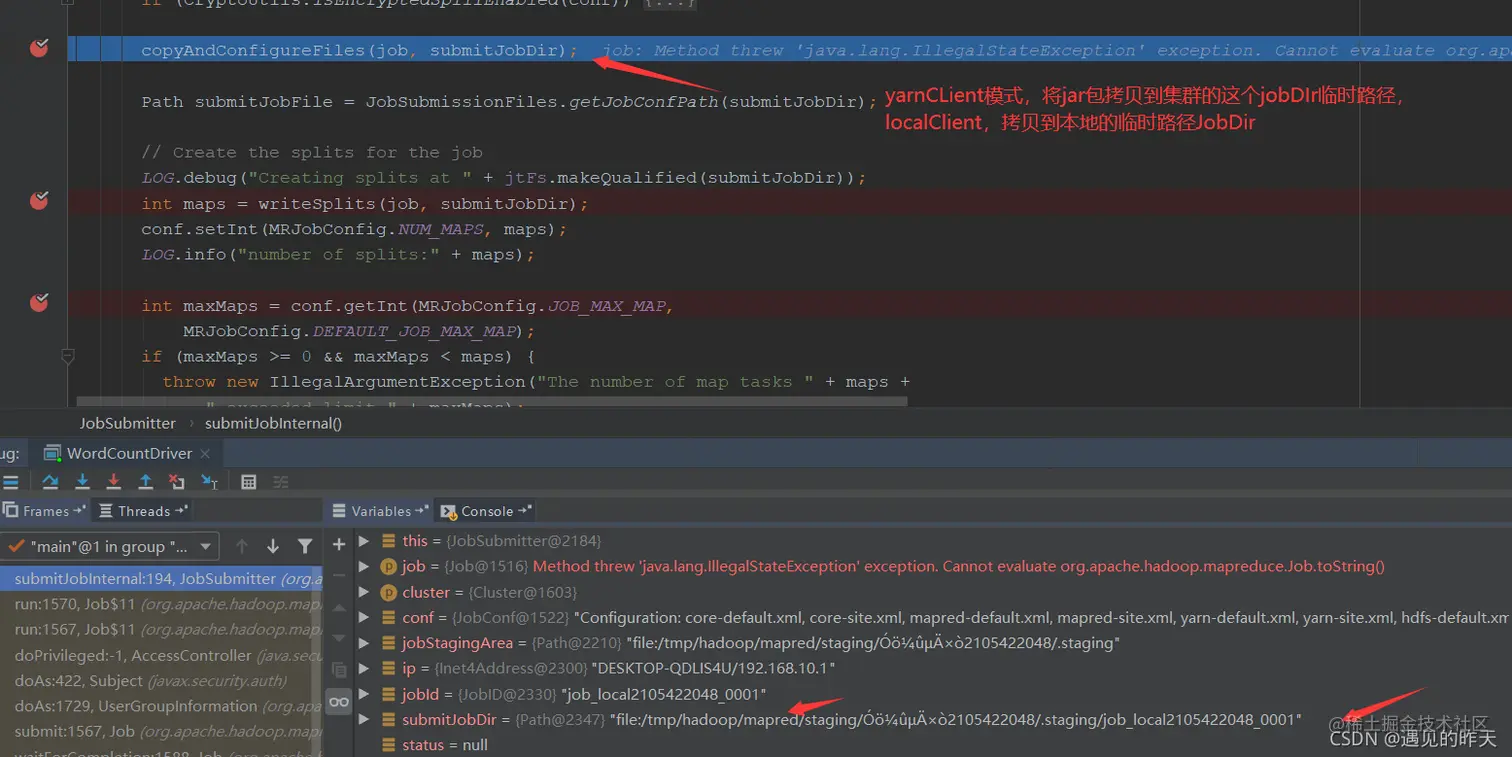Toggle breakpoint on copyAndConfigureFiles line
Viewport: 1512px width, 757px height.
[39, 47]
